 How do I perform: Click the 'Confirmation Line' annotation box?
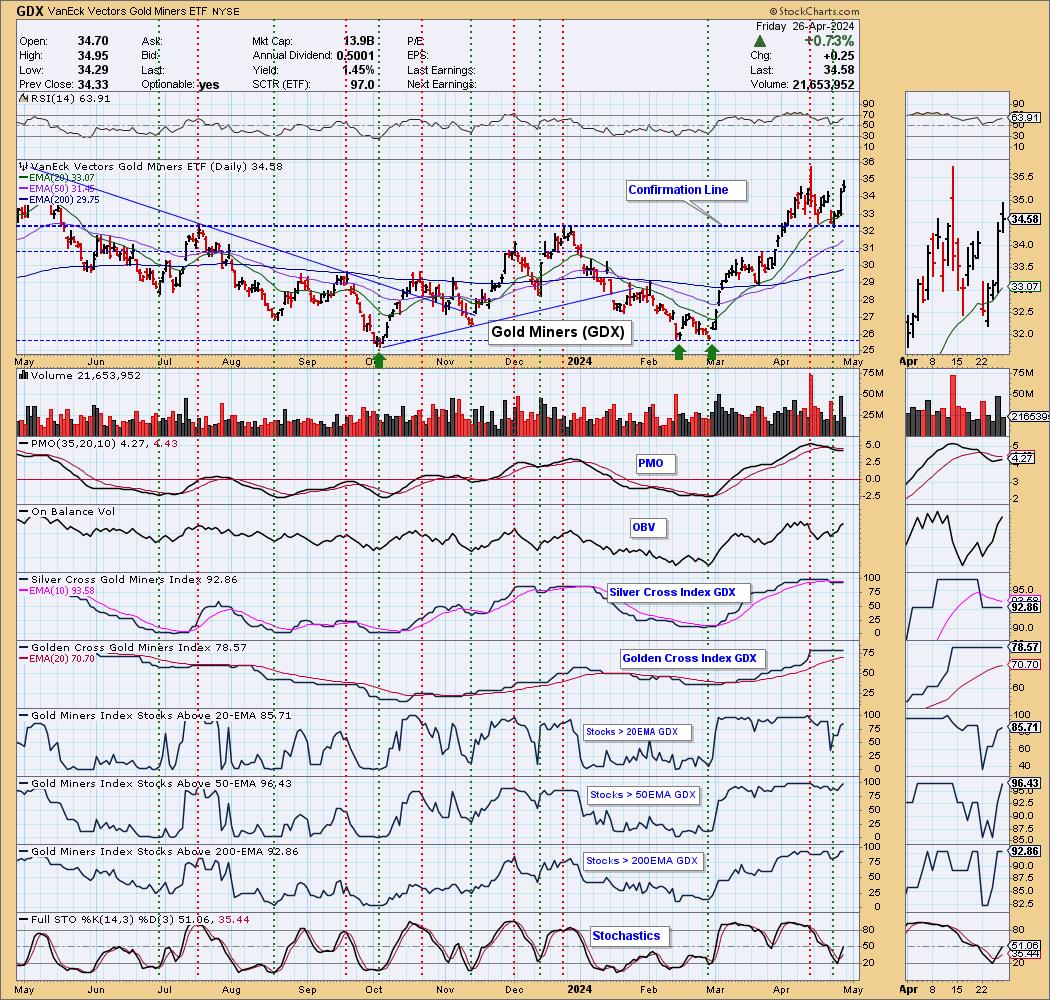pos(686,190)
